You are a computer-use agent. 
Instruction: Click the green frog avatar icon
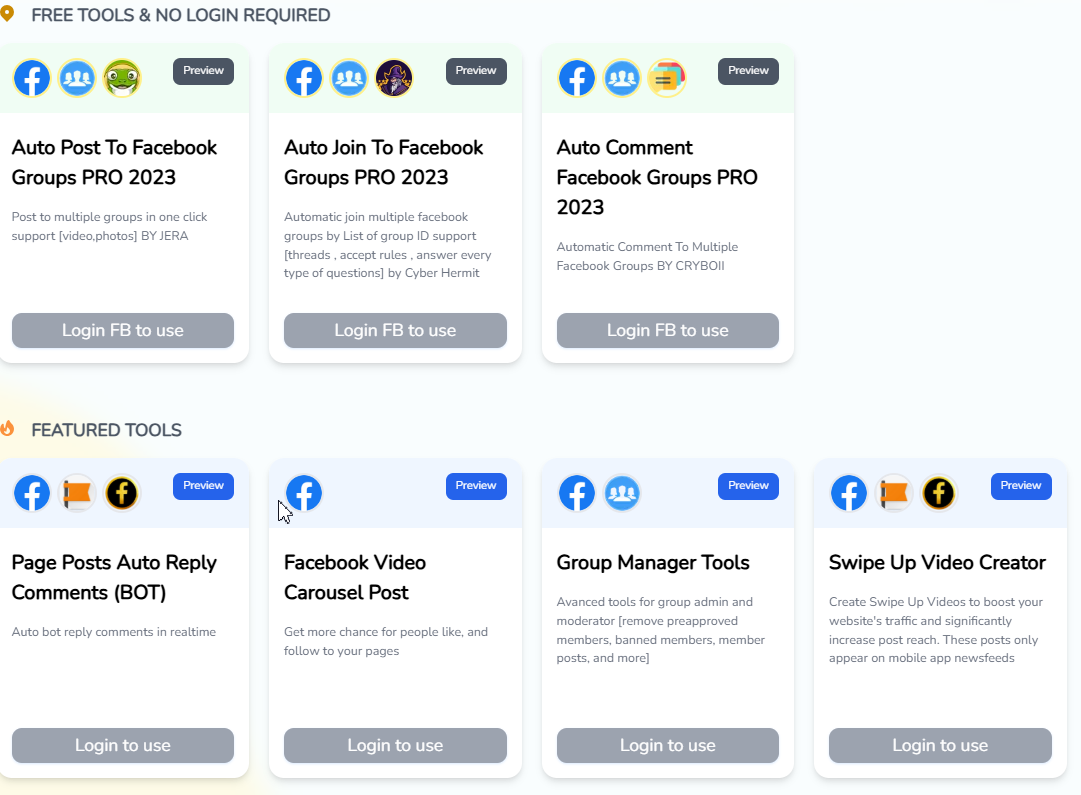pyautogui.click(x=122, y=77)
